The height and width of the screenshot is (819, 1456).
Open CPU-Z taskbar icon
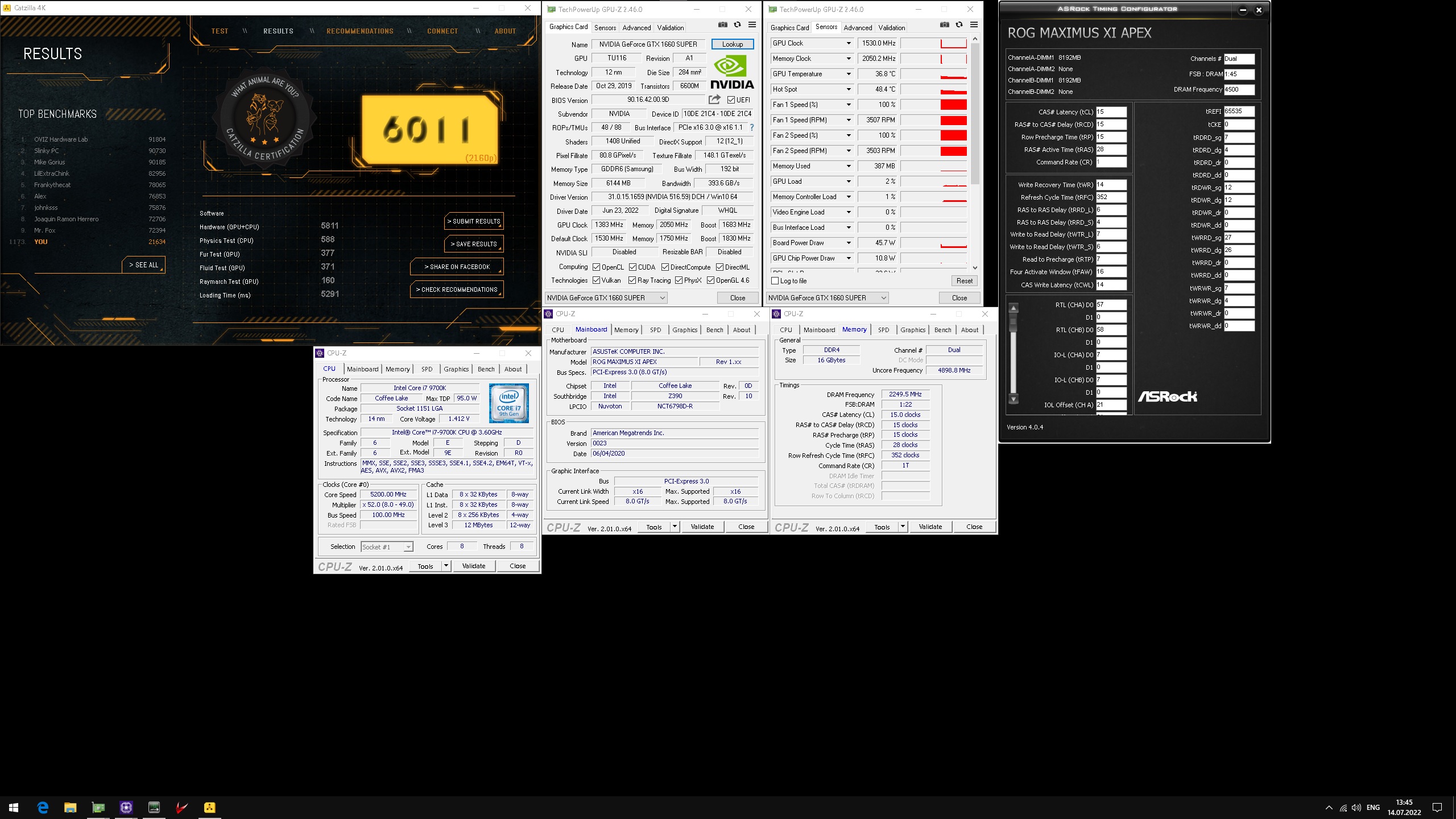coord(126,808)
